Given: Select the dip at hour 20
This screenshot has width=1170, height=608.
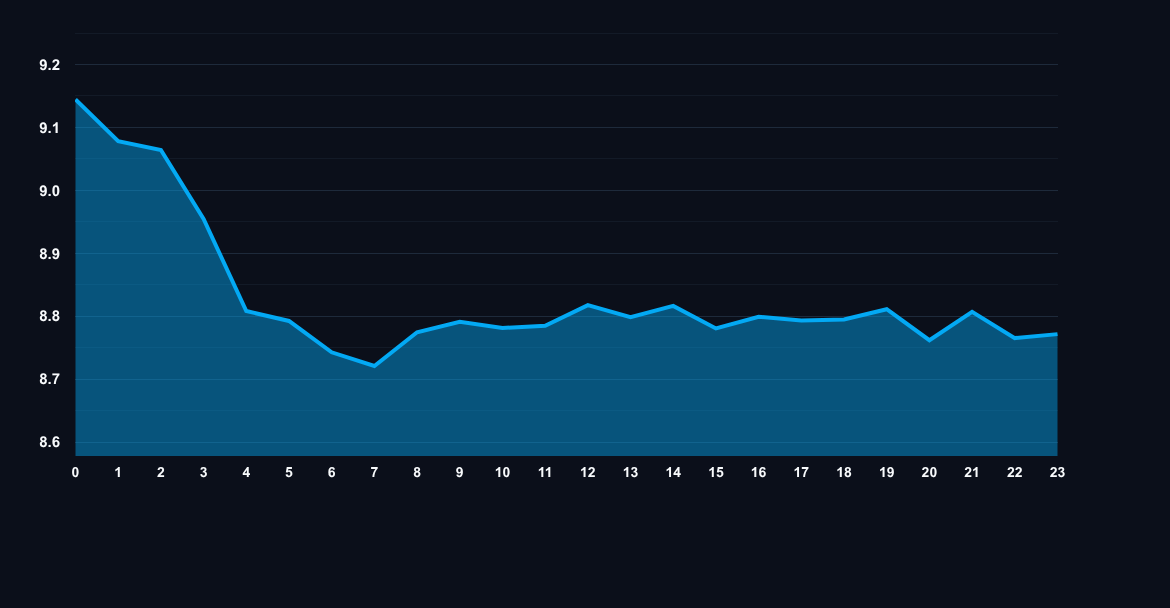Looking at the screenshot, I should 929,340.
